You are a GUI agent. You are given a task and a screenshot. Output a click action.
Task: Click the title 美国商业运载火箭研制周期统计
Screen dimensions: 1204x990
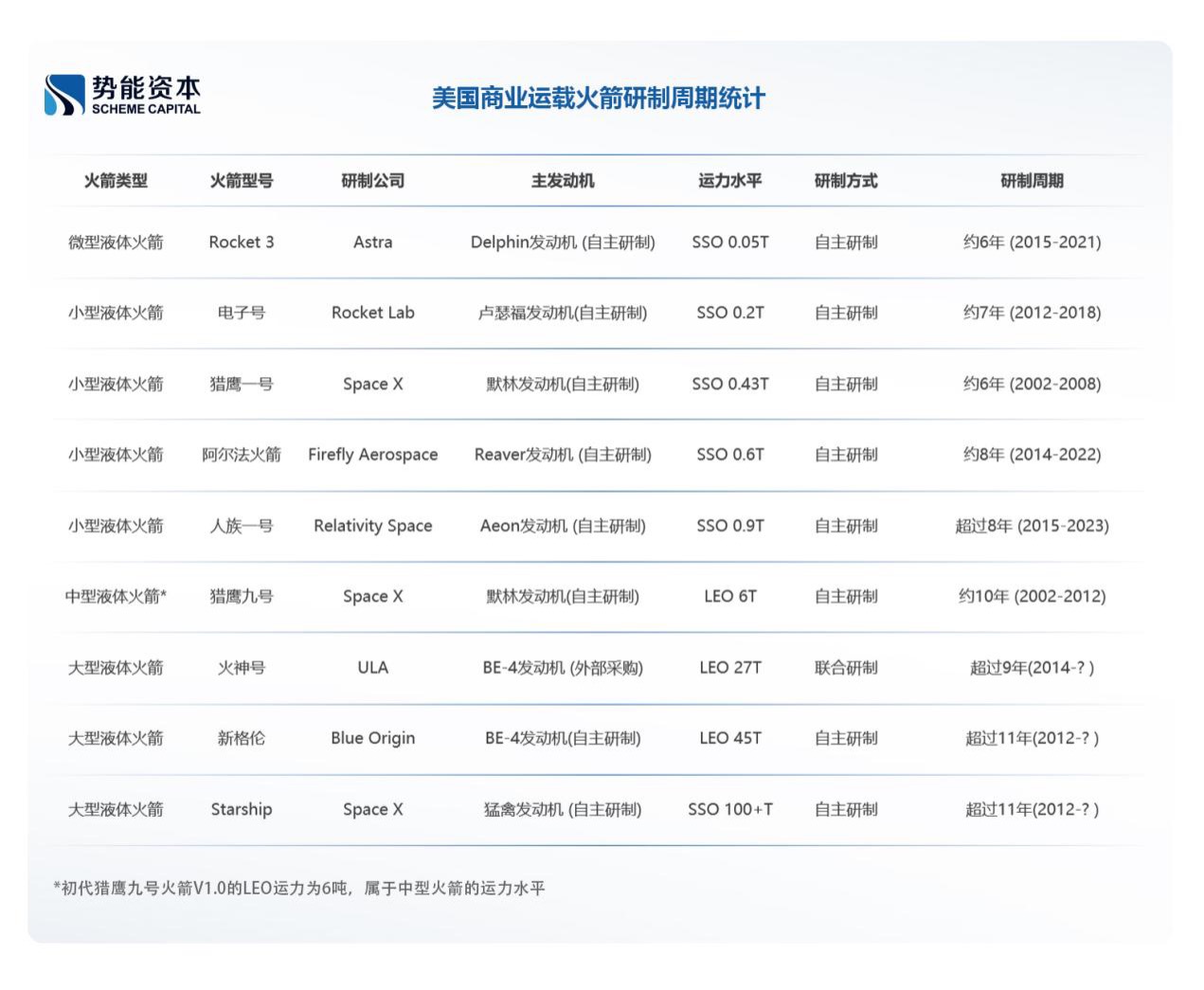[x=598, y=99]
